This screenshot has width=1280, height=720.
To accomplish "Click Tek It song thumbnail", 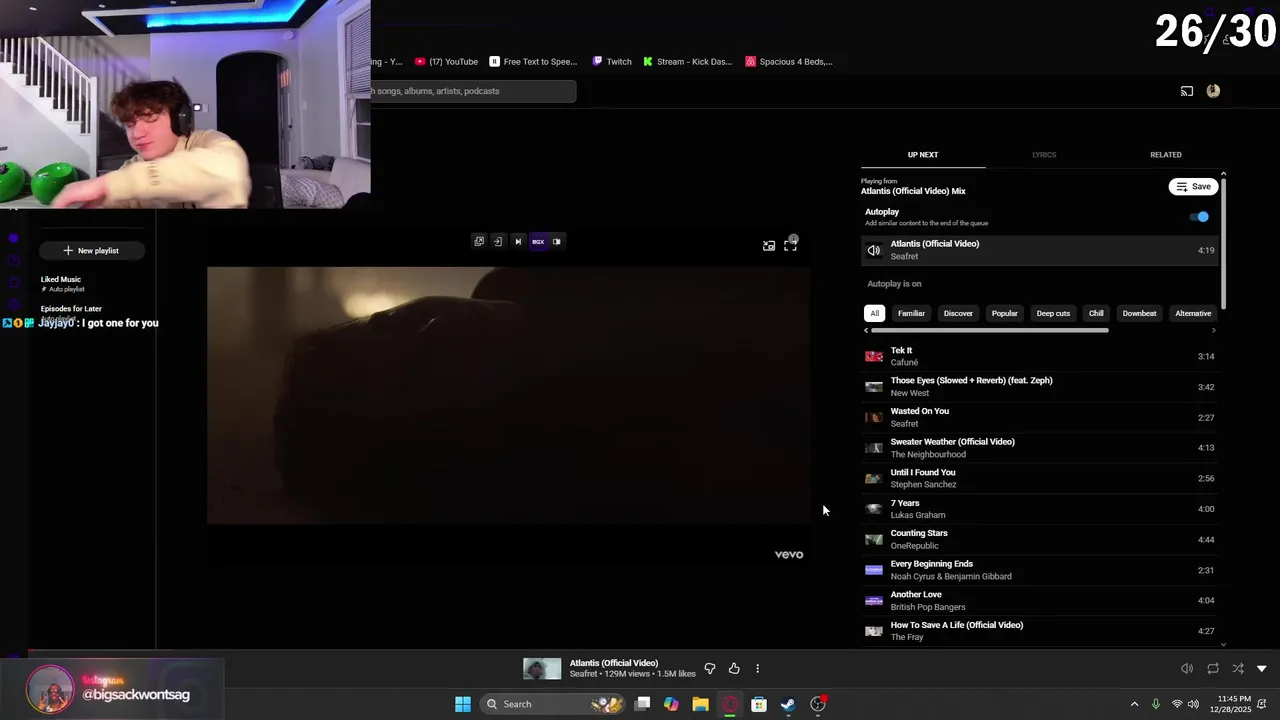I will pyautogui.click(x=874, y=356).
